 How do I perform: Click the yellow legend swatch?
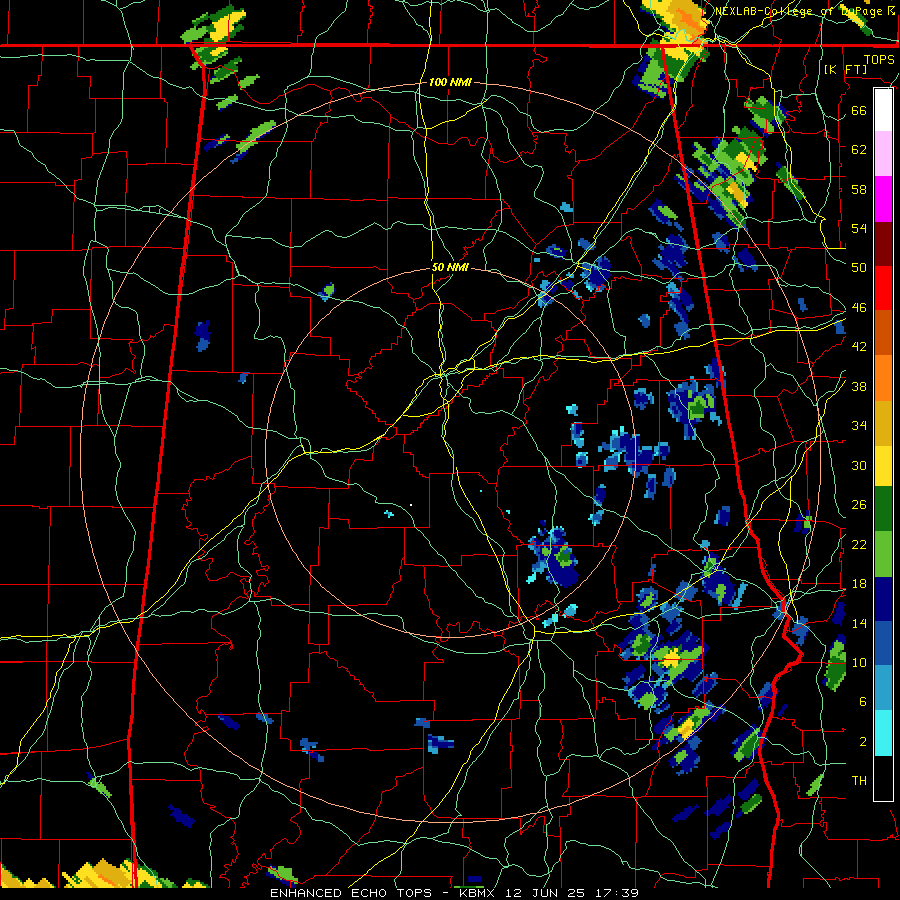coord(883,465)
